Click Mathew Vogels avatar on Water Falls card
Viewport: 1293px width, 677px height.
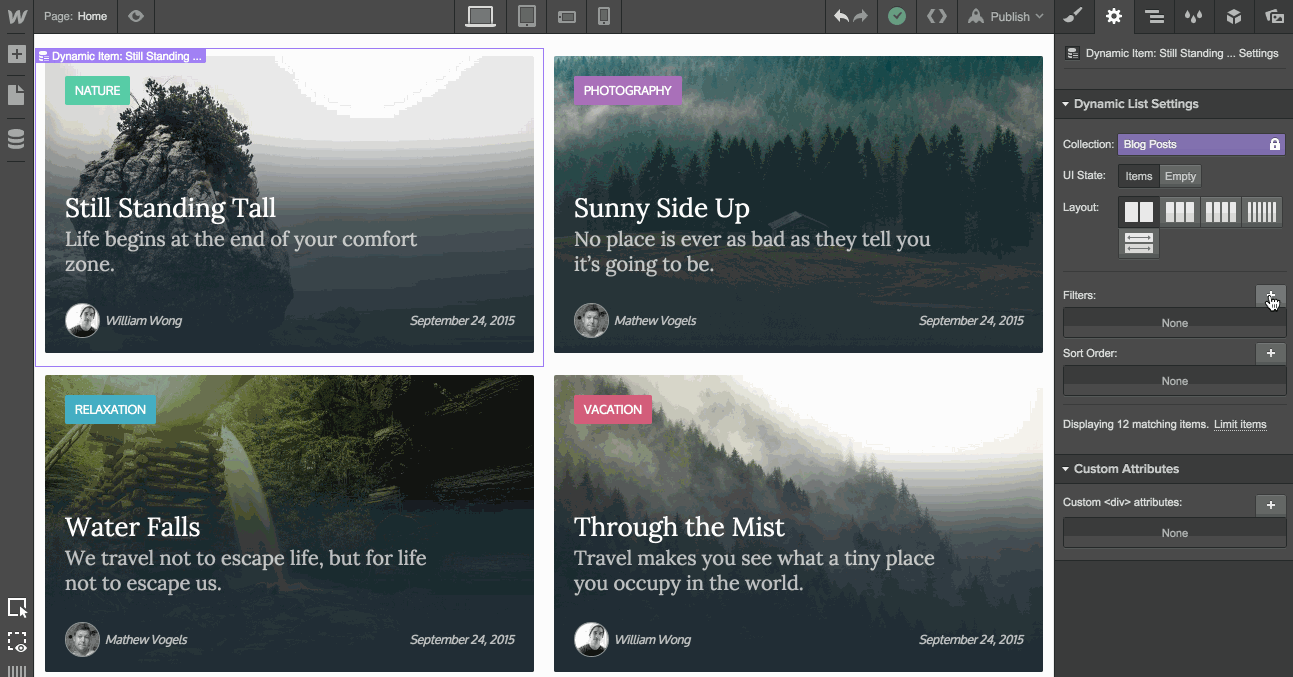[82, 639]
